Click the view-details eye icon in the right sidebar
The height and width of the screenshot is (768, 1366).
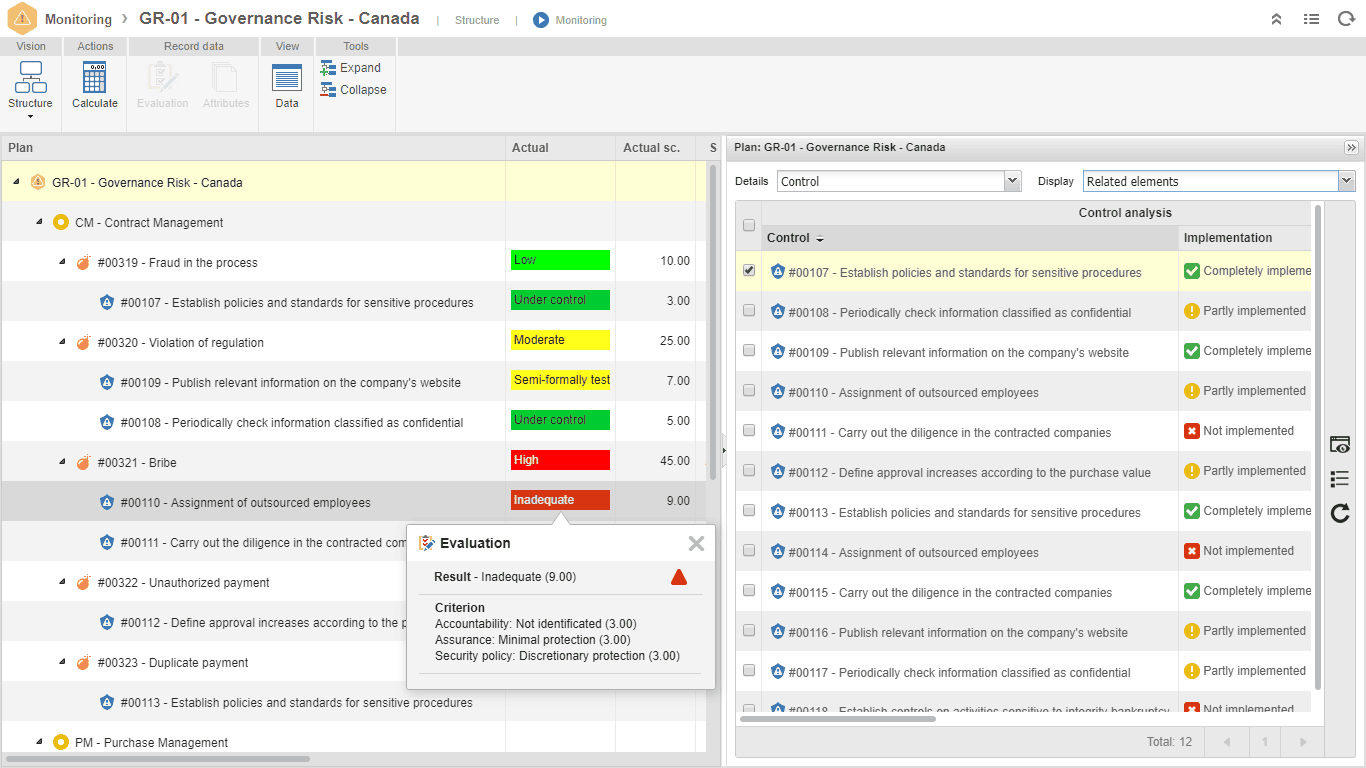tap(1340, 445)
